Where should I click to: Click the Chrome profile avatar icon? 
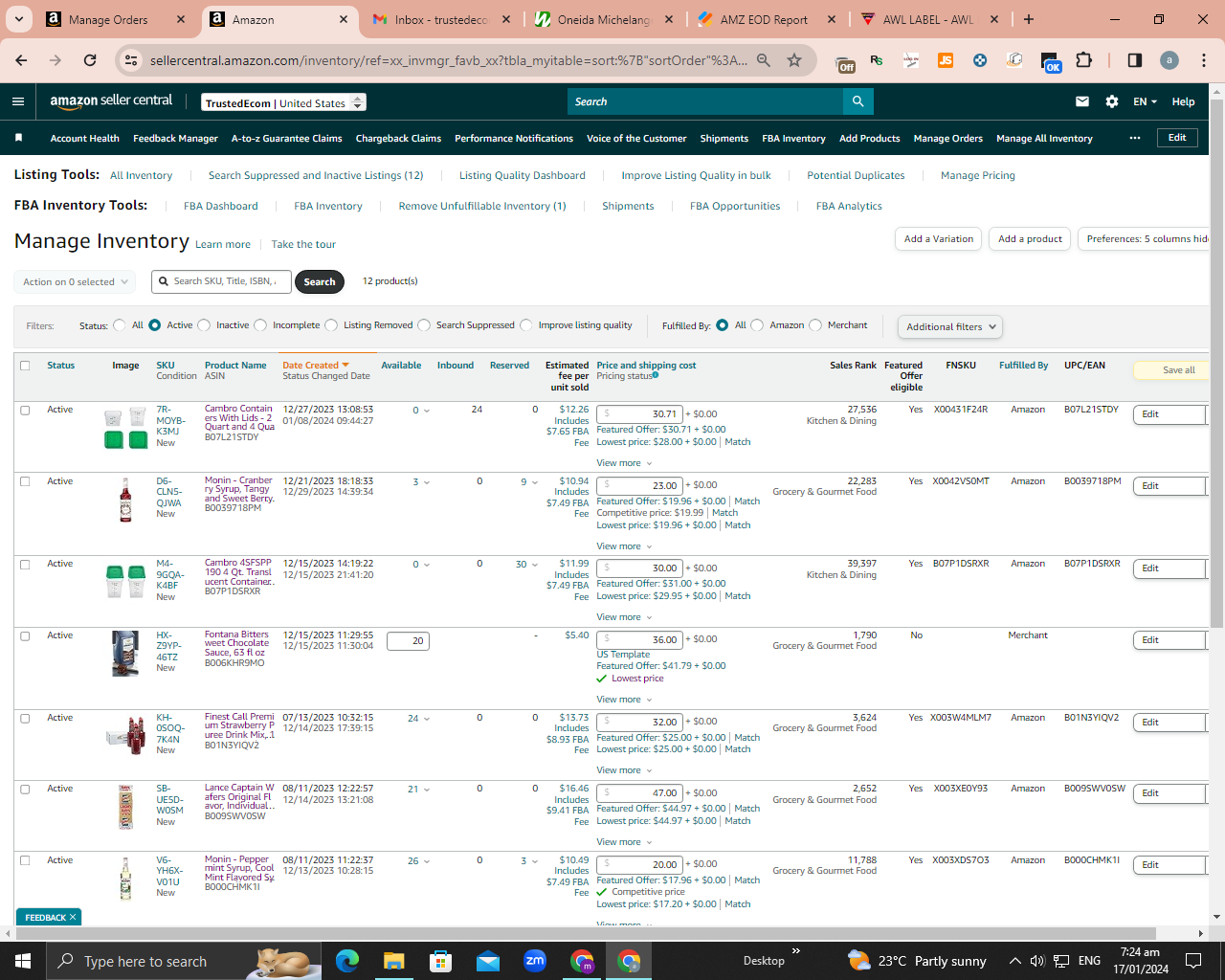pyautogui.click(x=1169, y=60)
